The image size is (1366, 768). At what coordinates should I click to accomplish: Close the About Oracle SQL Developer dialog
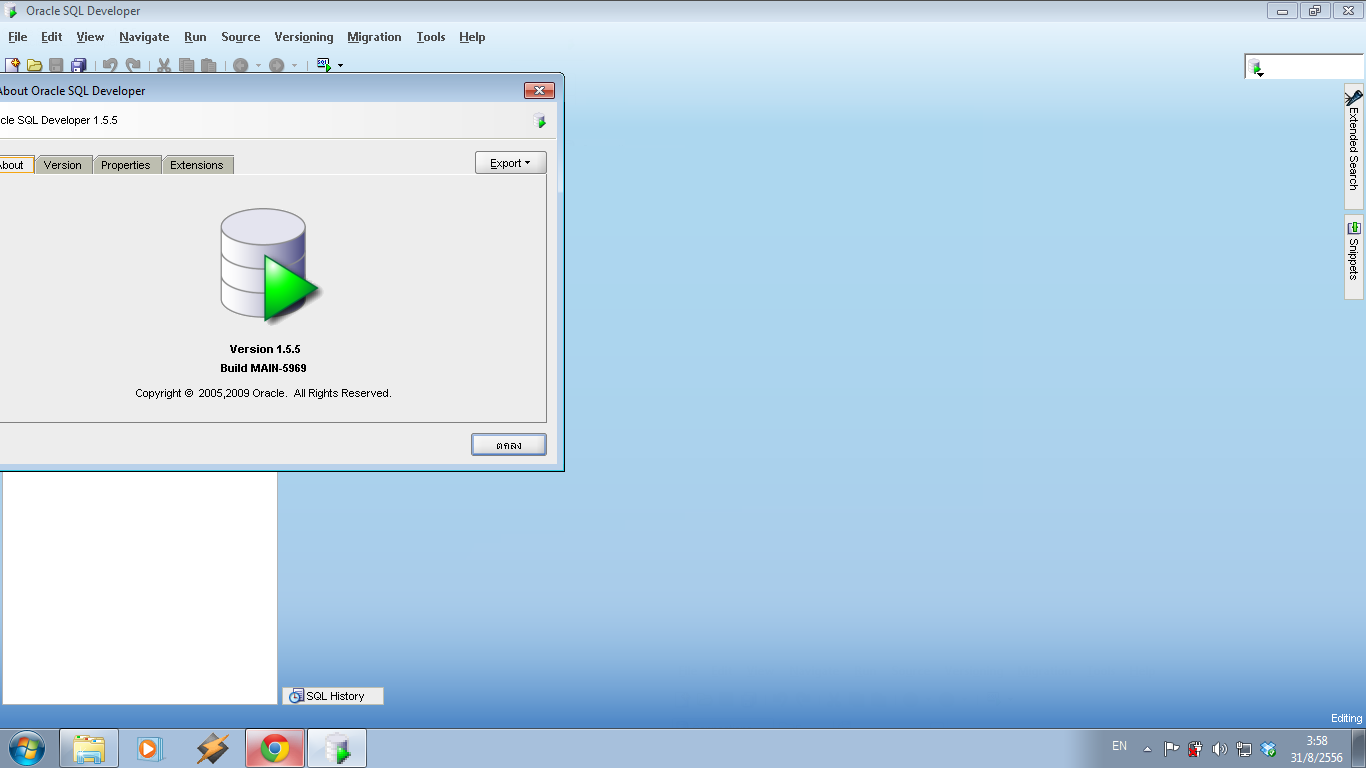[539, 91]
